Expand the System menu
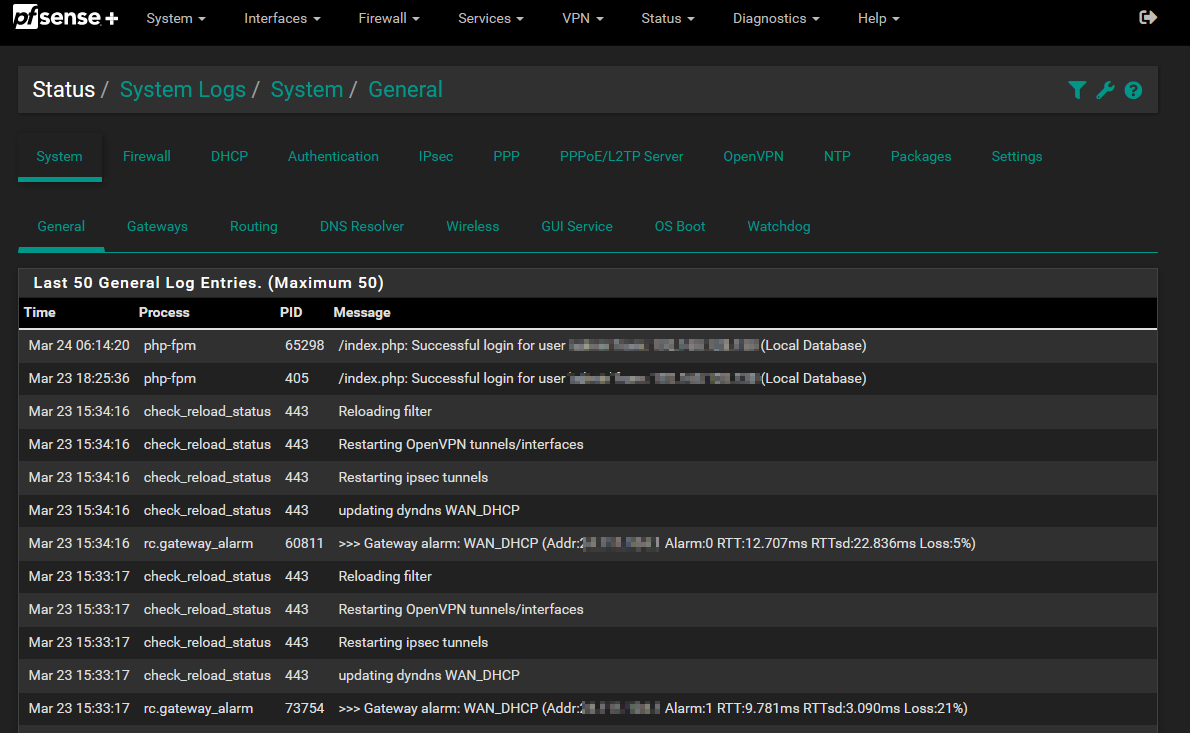Viewport: 1190px width, 733px height. click(176, 18)
